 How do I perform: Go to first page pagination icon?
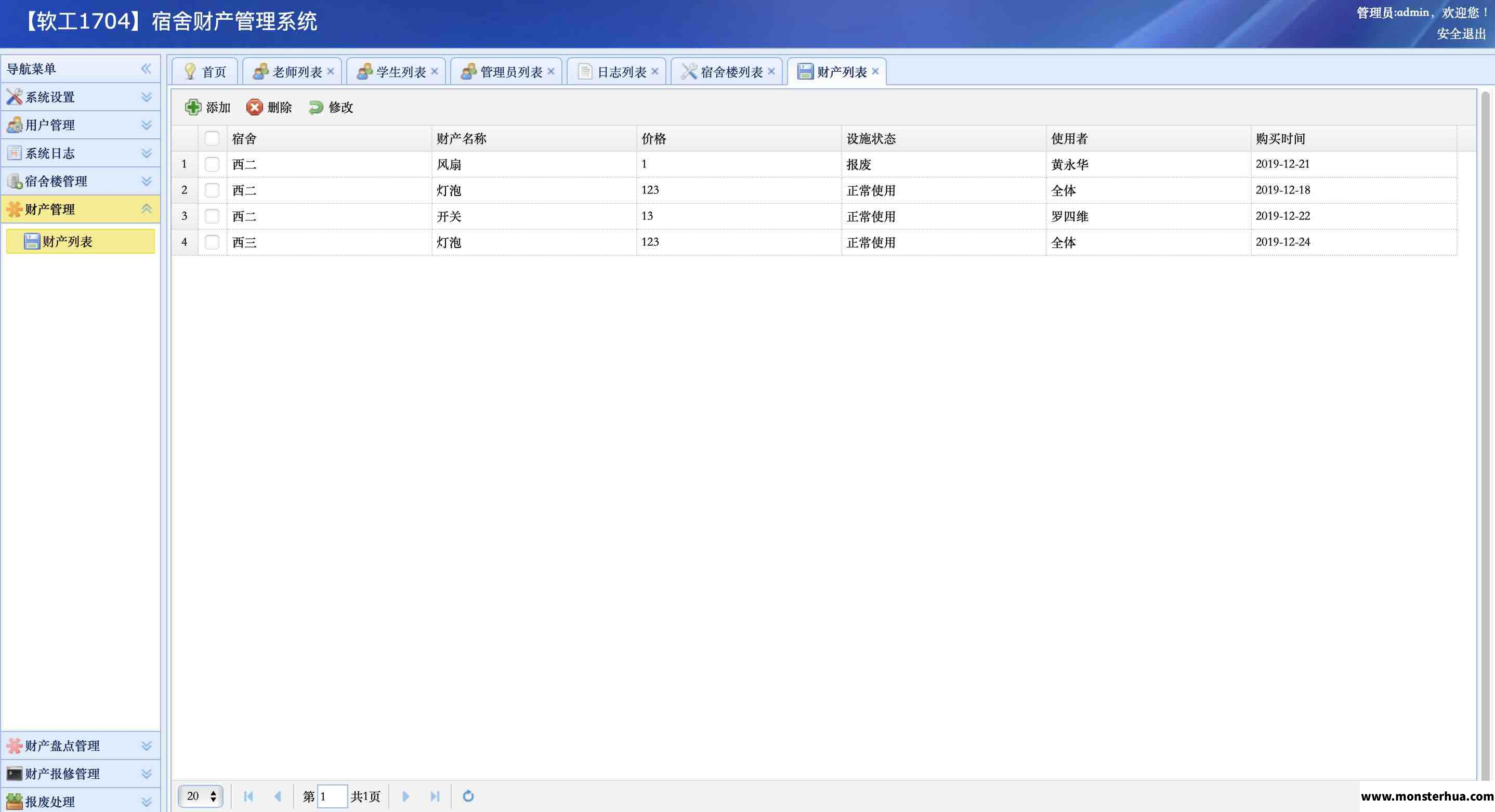point(248,796)
